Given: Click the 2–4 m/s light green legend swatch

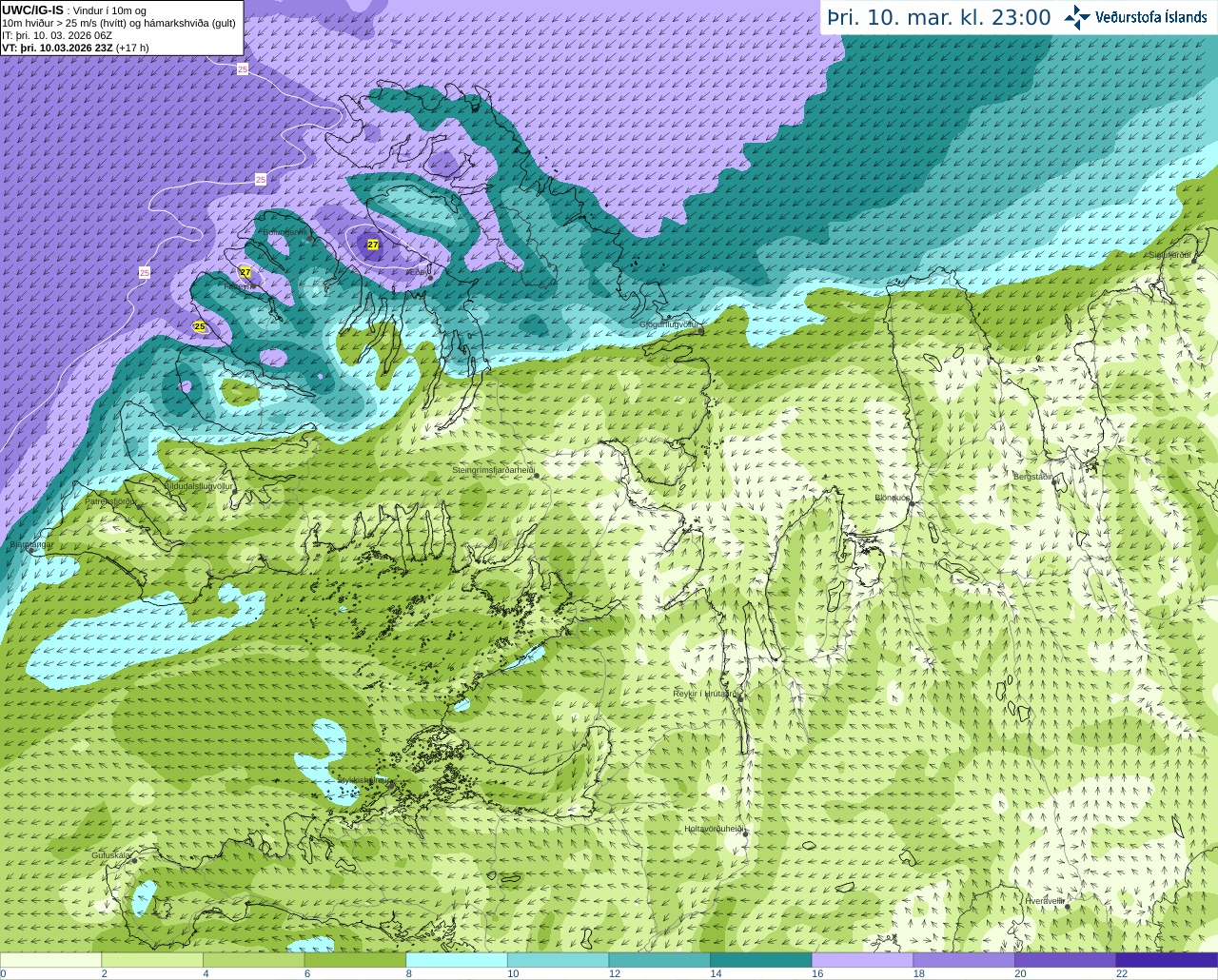Looking at the screenshot, I should (x=152, y=960).
